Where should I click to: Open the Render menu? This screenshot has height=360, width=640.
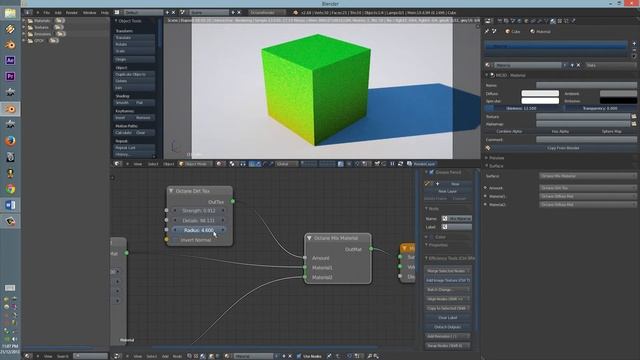pyautogui.click(x=72, y=13)
